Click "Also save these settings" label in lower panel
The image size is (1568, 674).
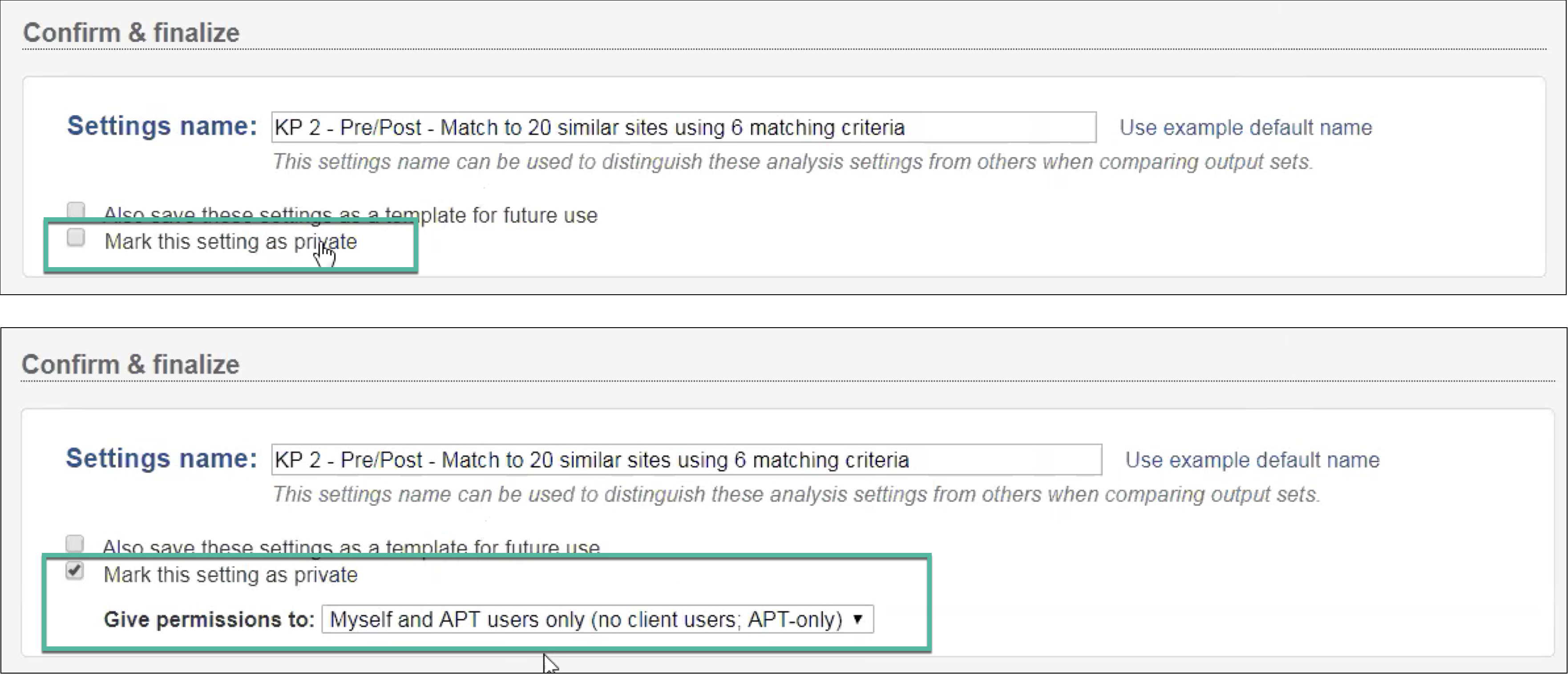350,547
